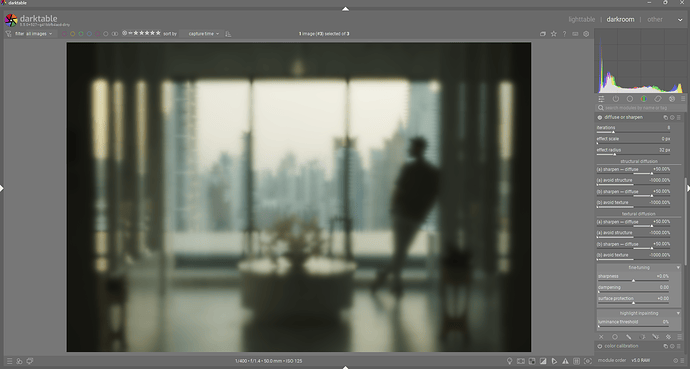The image size is (690, 369).
Task: Click the help question mark icon
Action: point(564,34)
